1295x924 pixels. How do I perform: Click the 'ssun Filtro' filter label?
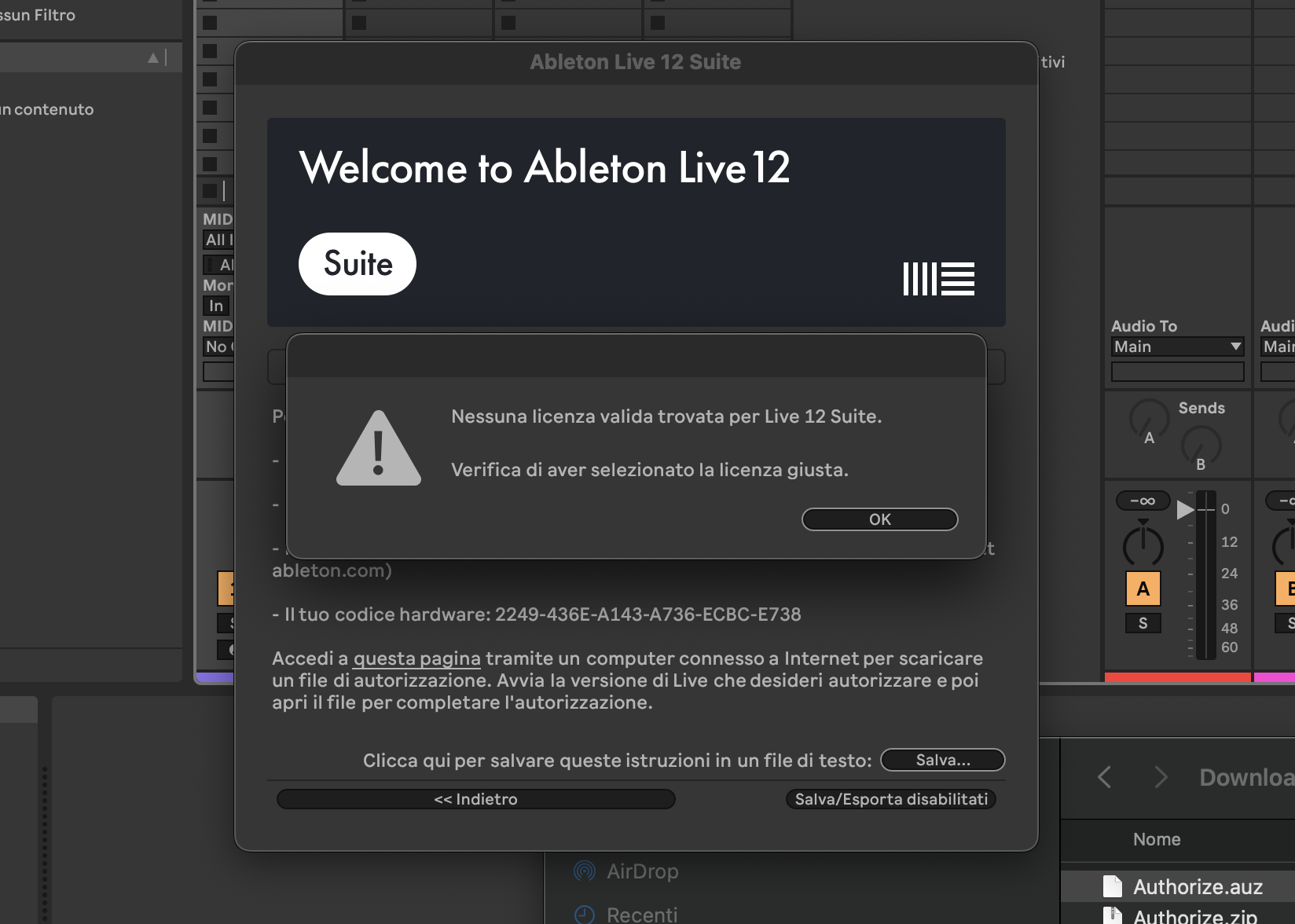tap(38, 15)
